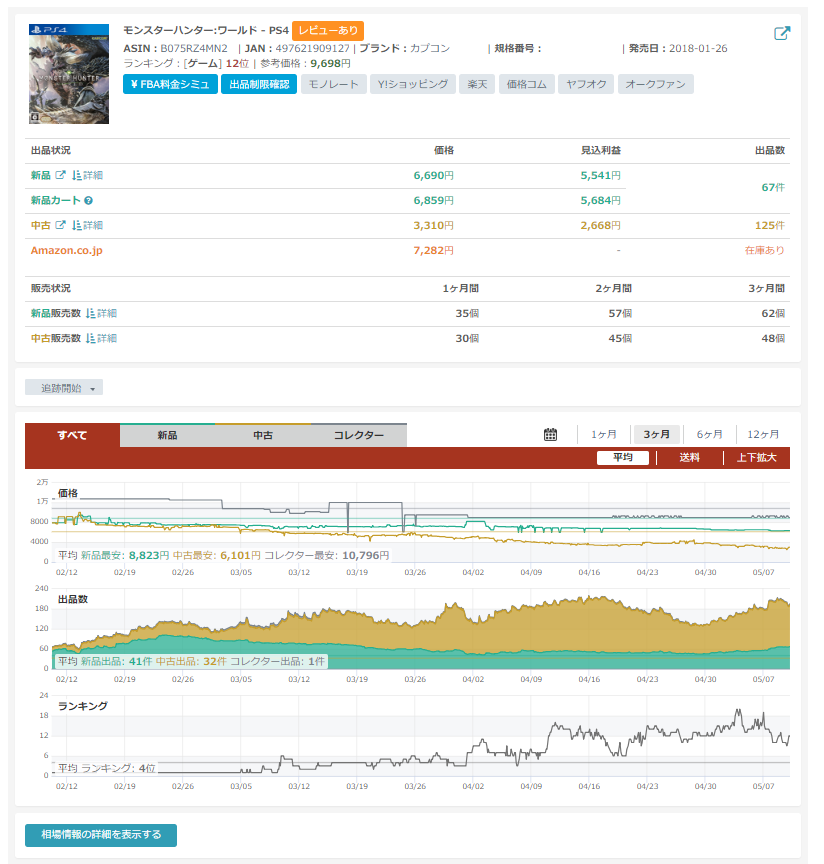Click 見込利益 value 5,541円
The height and width of the screenshot is (864, 824).
(601, 175)
